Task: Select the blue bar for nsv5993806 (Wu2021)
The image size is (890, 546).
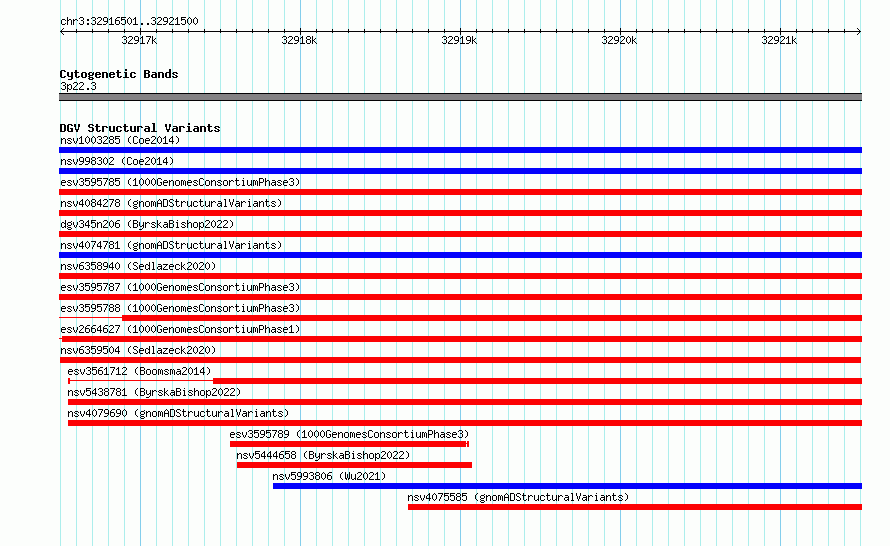Action: click(x=568, y=486)
